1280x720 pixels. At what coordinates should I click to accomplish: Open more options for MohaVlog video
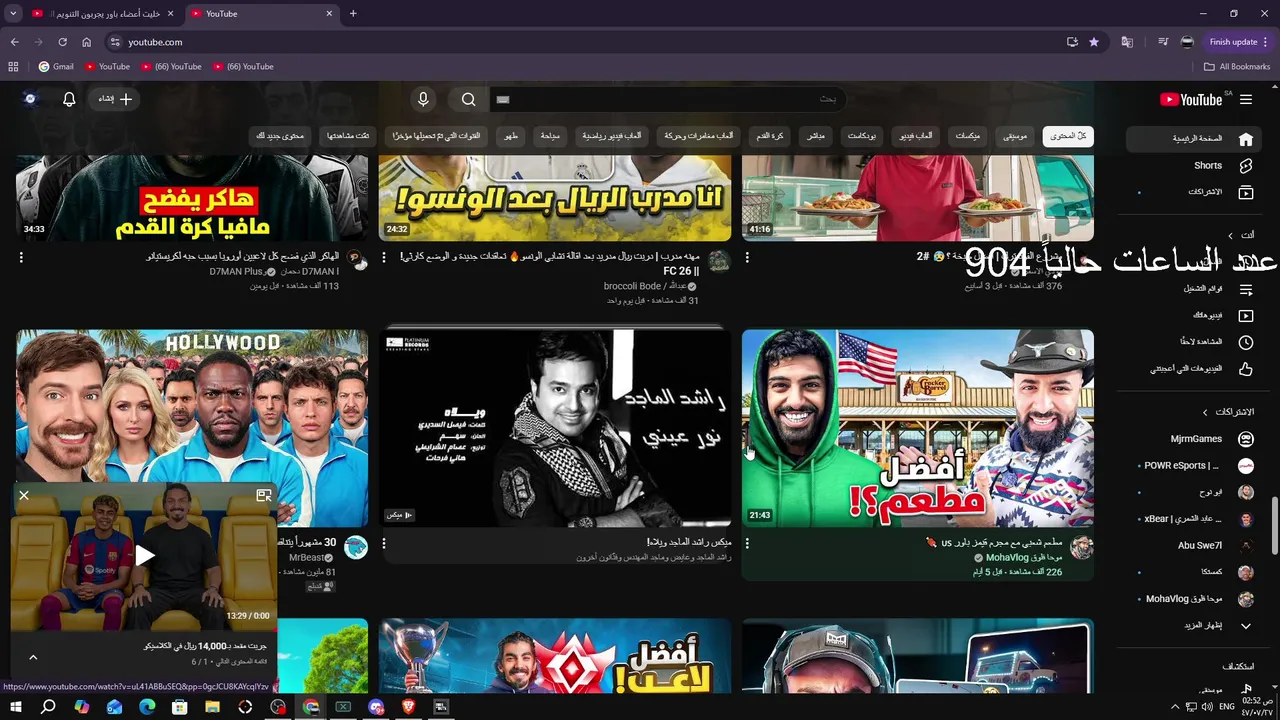pyautogui.click(x=747, y=543)
